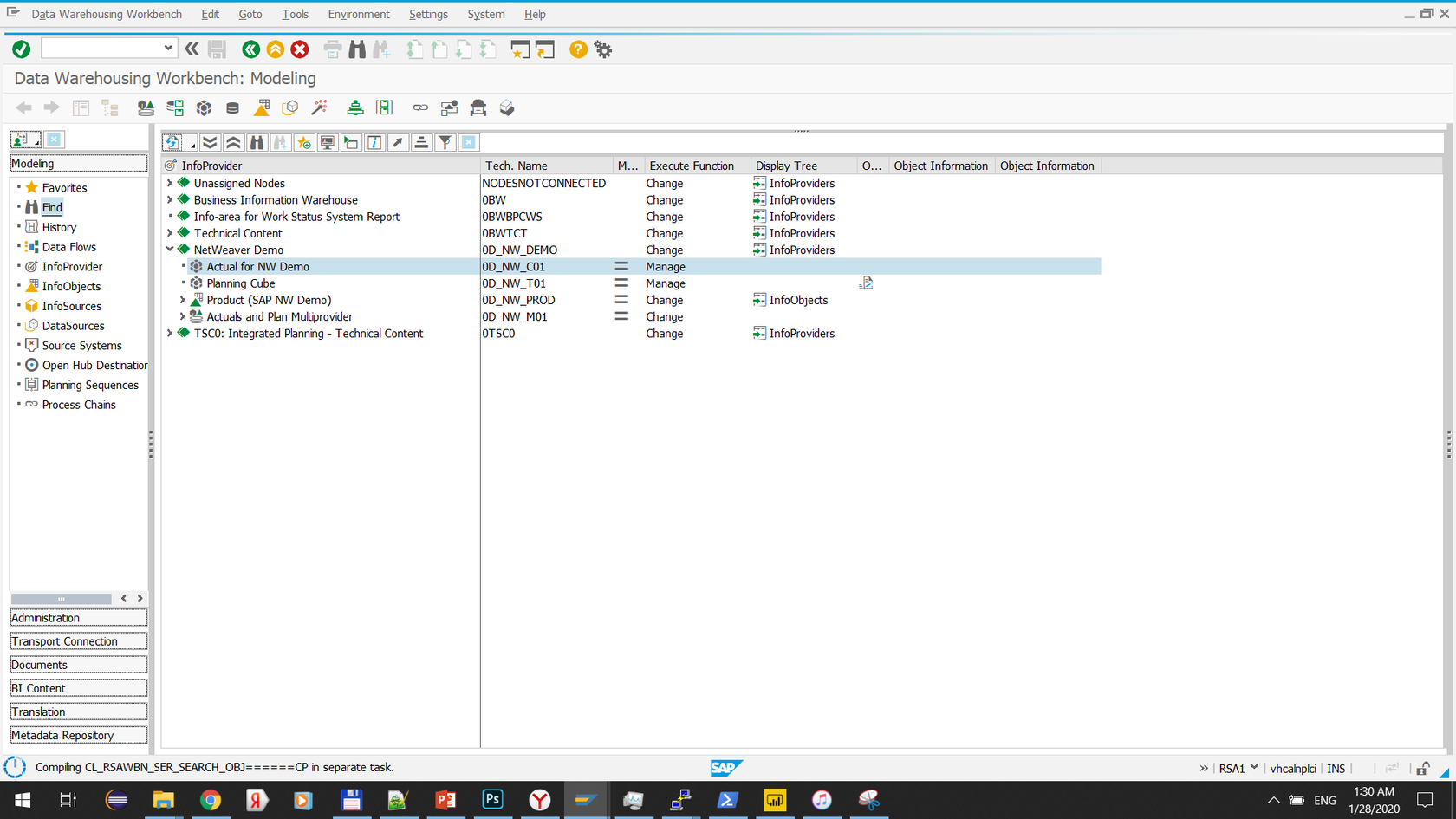
Task: Click the Data Flow display icon
Action: point(175,107)
